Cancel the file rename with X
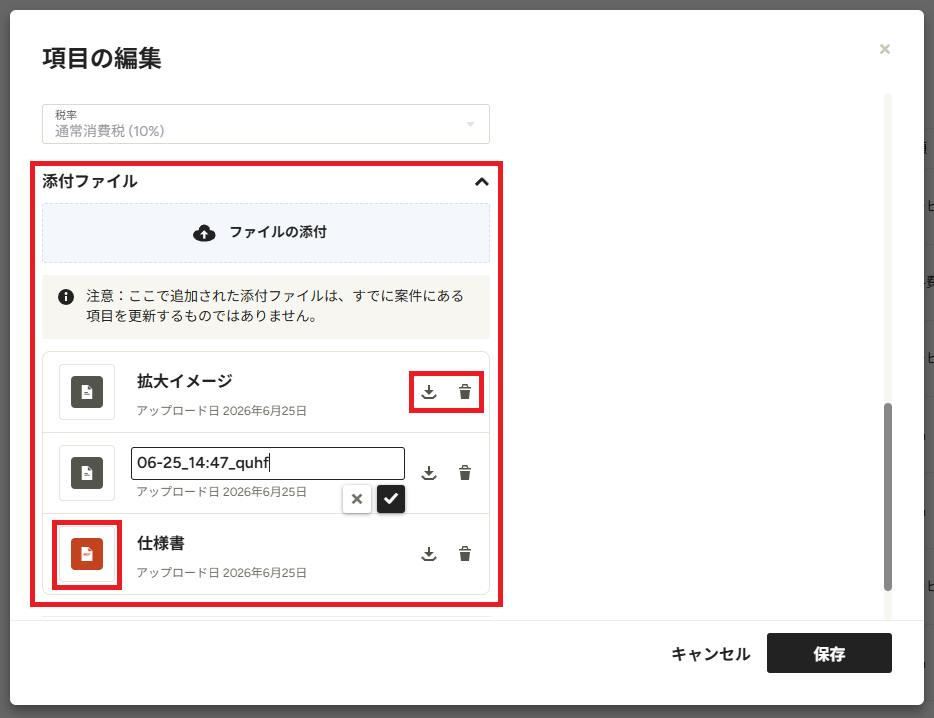This screenshot has height=718, width=934. (357, 499)
